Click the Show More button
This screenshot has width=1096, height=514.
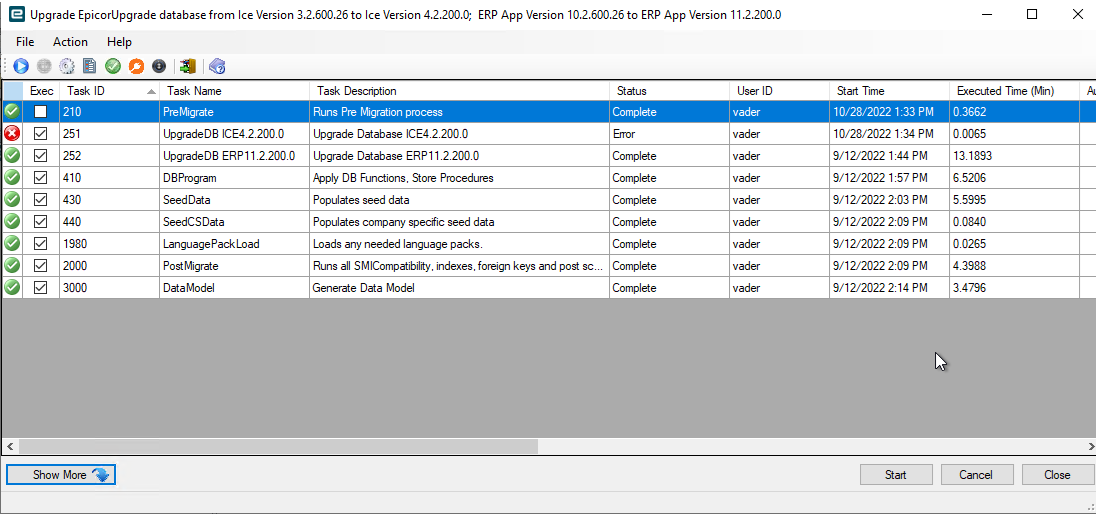[x=61, y=475]
